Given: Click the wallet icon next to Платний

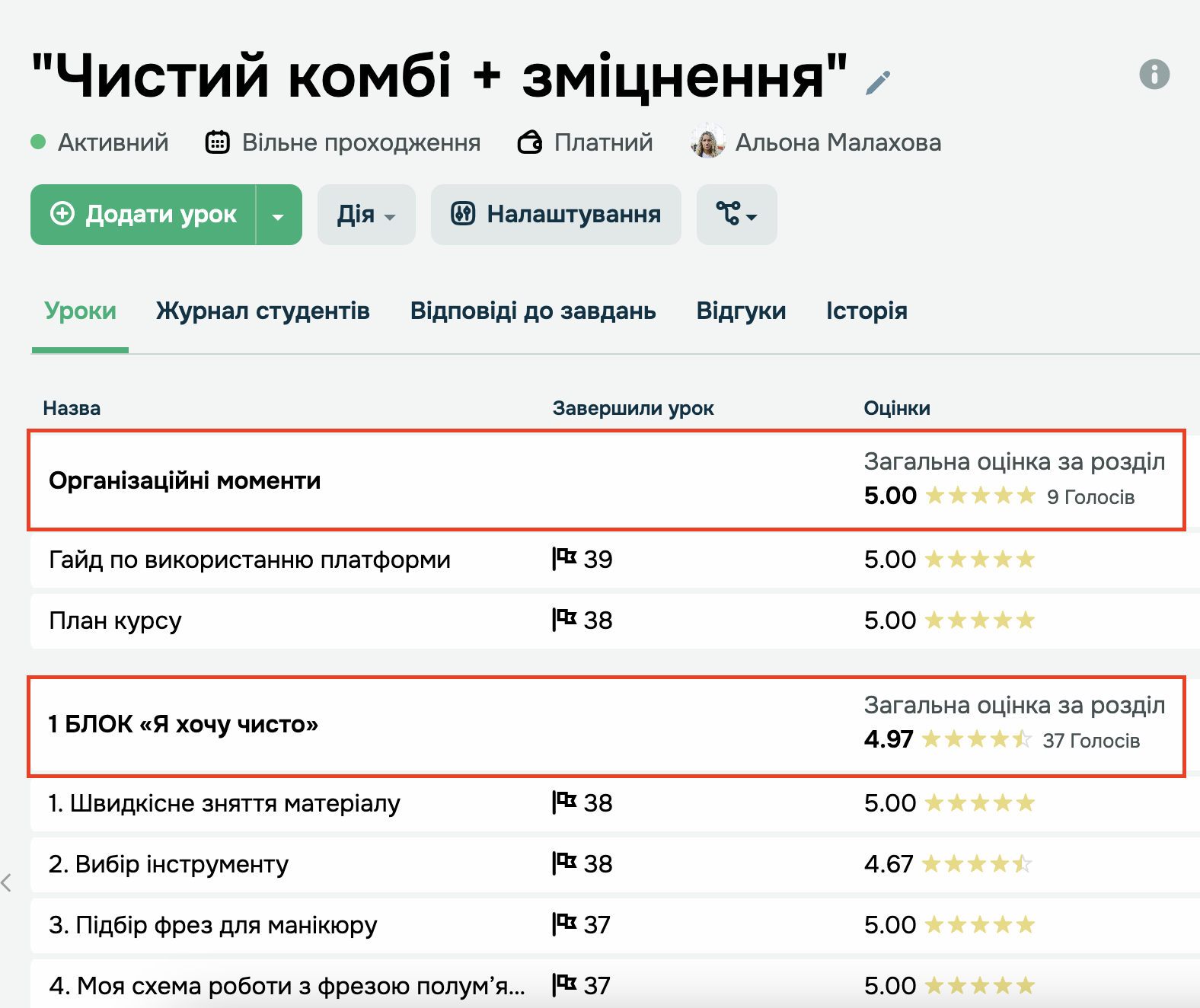Looking at the screenshot, I should [530, 142].
